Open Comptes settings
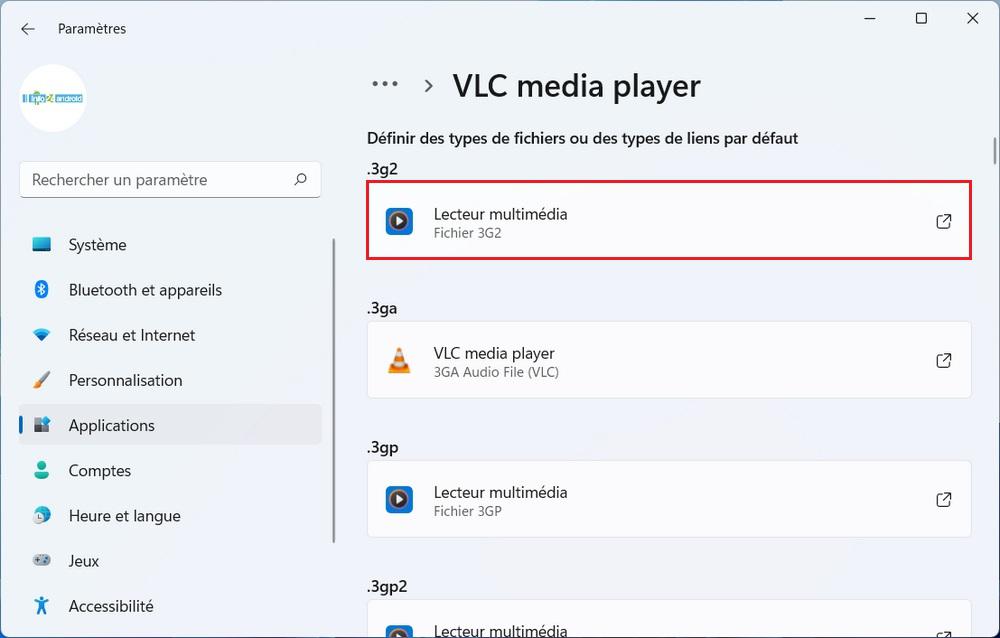The image size is (1000, 638). [170, 471]
